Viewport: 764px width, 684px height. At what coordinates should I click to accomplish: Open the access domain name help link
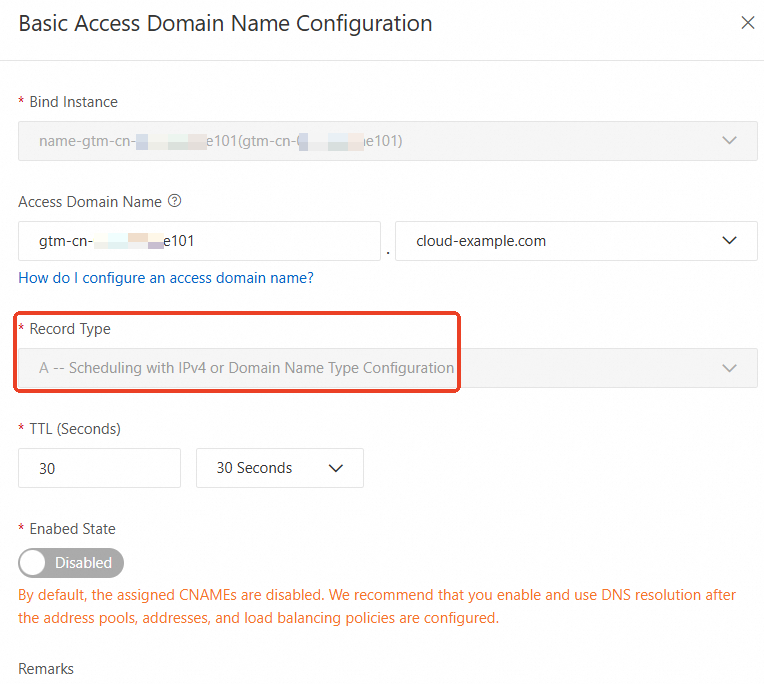166,278
